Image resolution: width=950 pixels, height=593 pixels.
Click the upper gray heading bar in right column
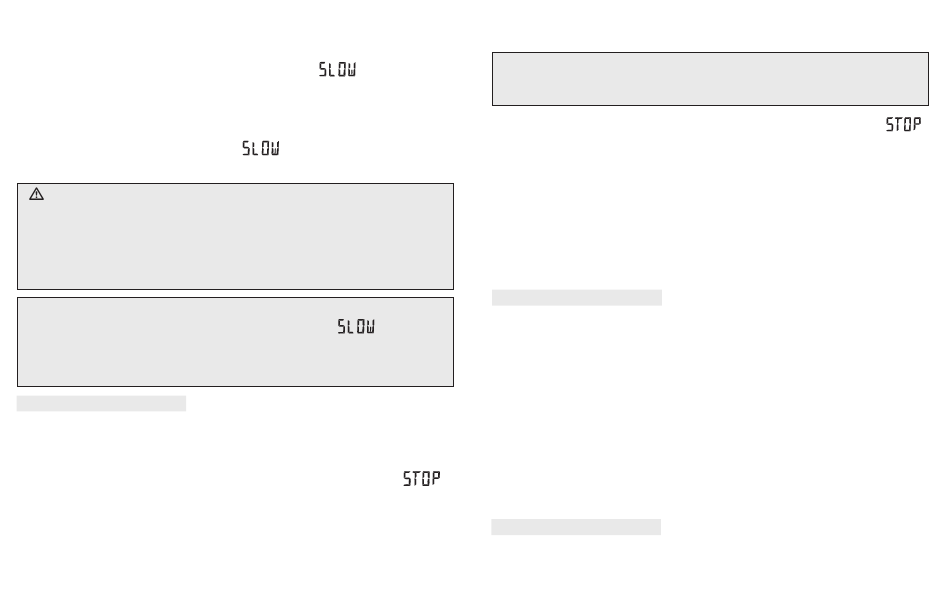point(577,297)
